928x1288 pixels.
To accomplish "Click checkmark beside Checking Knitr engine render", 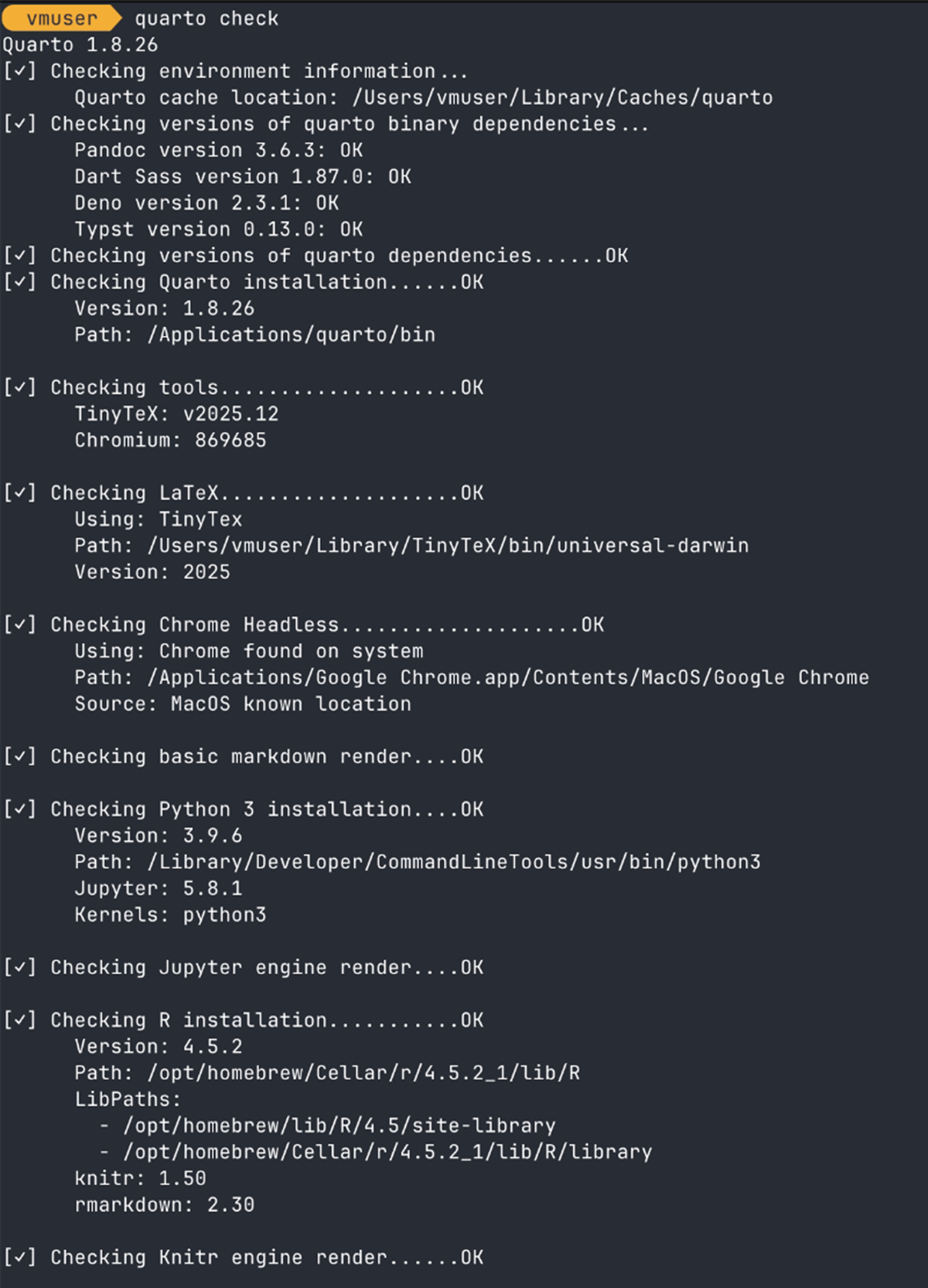I will 20,1258.
